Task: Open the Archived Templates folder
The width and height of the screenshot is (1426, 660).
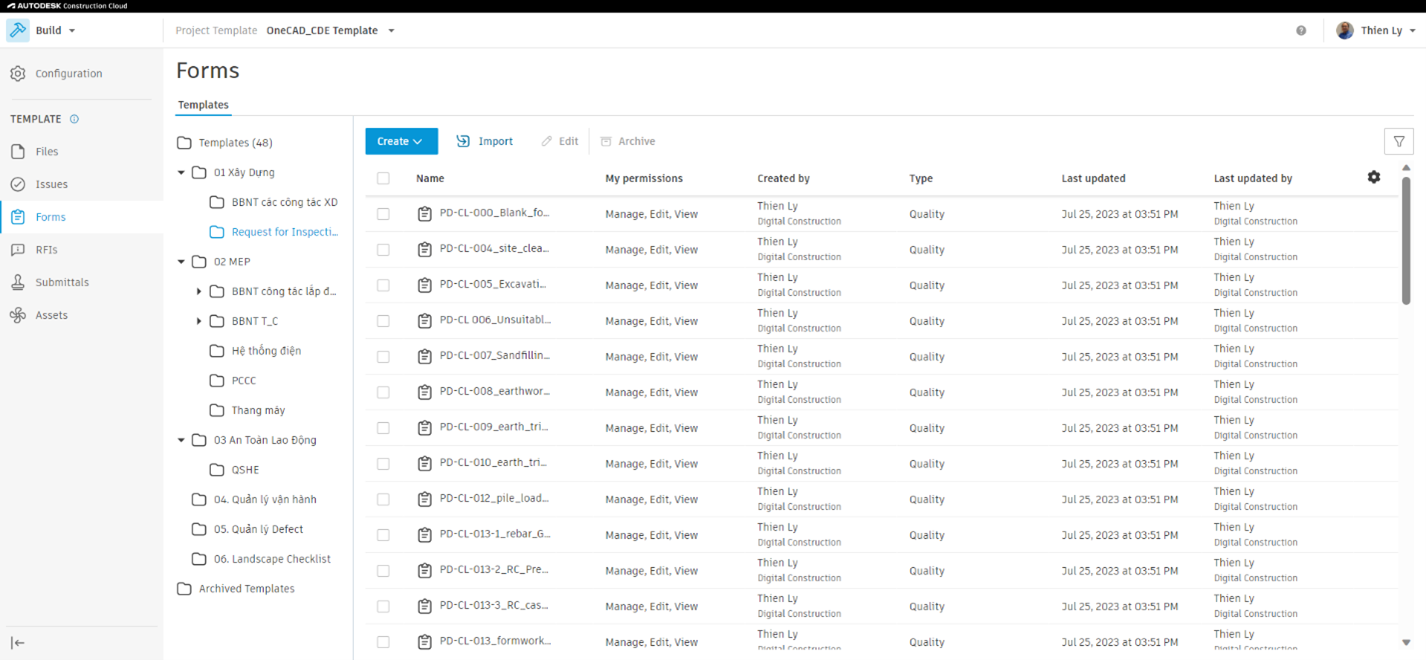Action: (236, 589)
